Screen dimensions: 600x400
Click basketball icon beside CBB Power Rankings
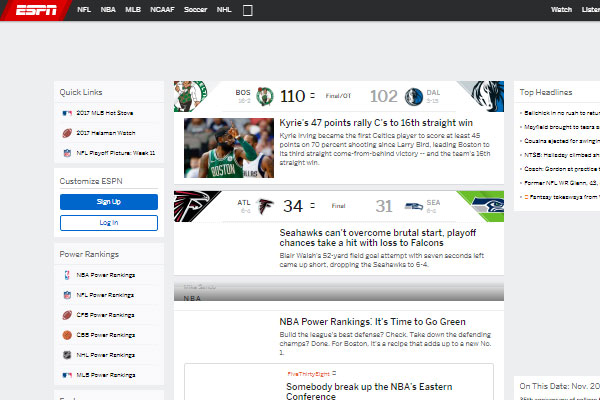pos(67,335)
